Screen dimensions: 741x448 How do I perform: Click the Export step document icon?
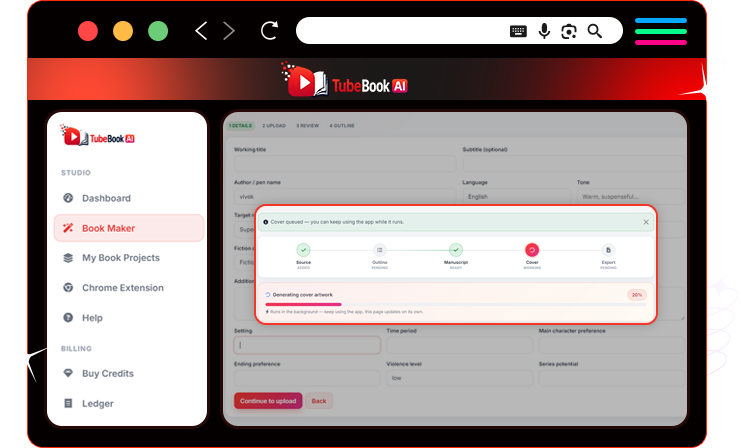[x=608, y=250]
